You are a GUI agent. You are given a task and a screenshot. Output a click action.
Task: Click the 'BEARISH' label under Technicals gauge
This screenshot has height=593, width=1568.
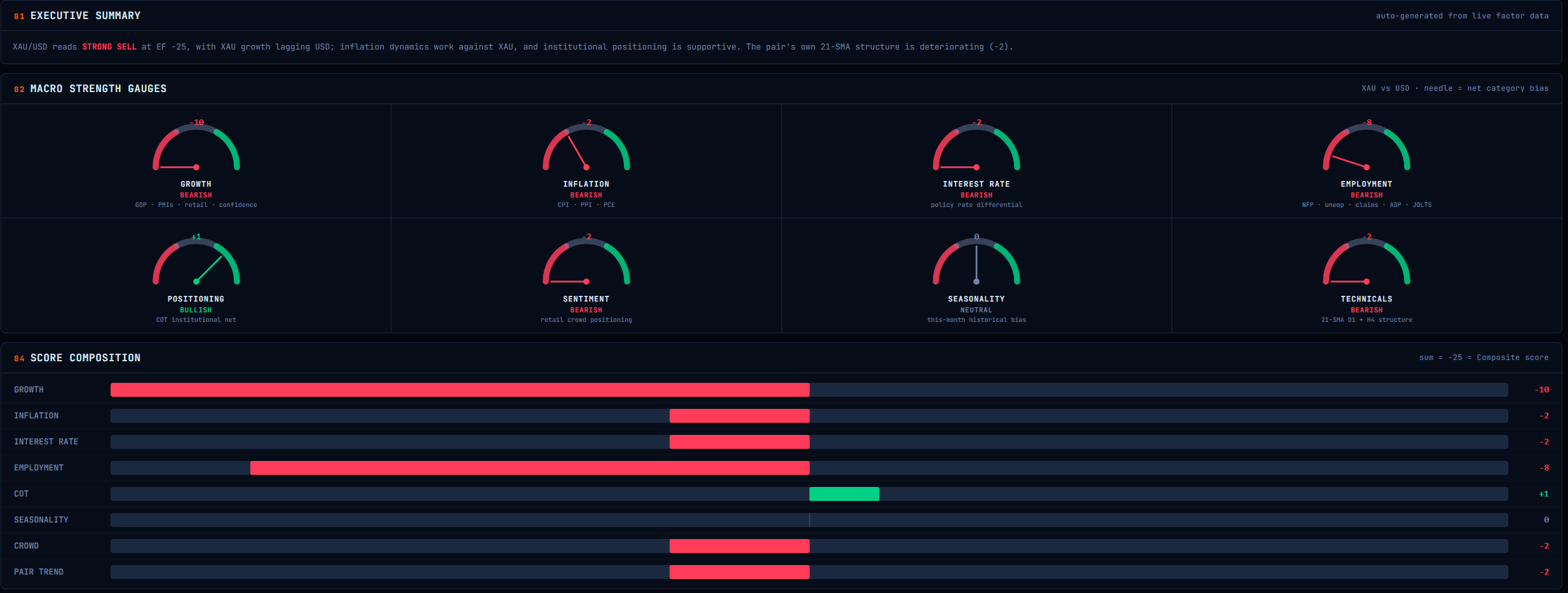(x=1367, y=310)
